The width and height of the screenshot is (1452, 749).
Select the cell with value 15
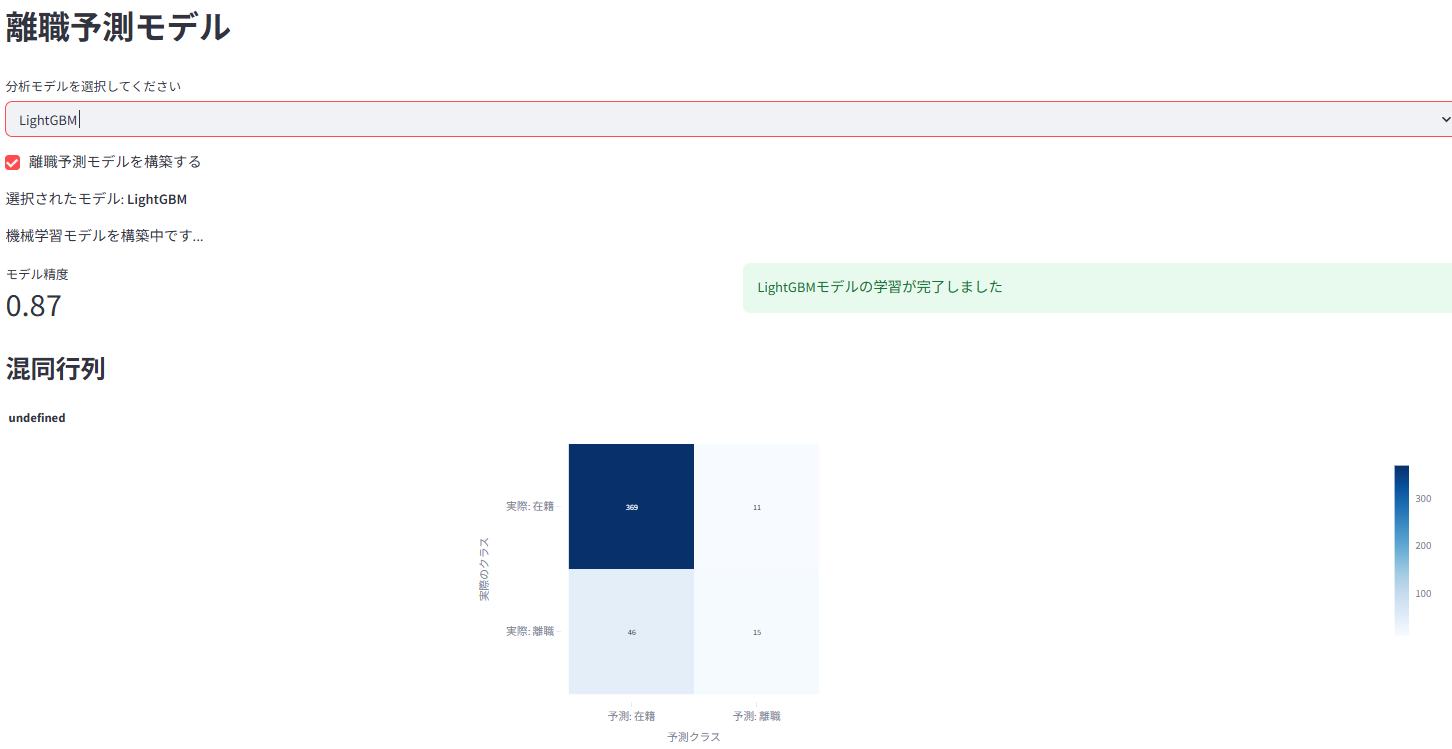[x=757, y=631]
